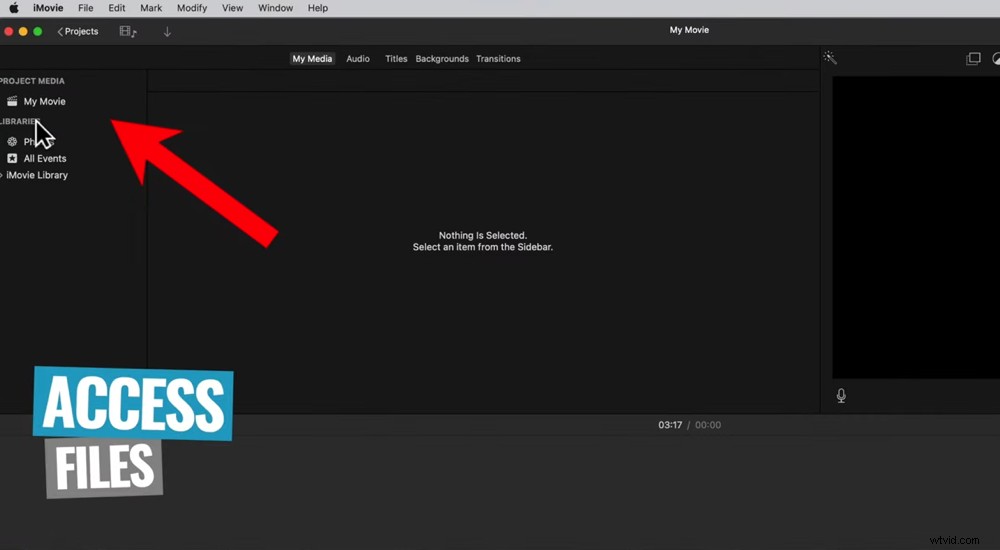Switch to the My Media tab

[x=312, y=59]
